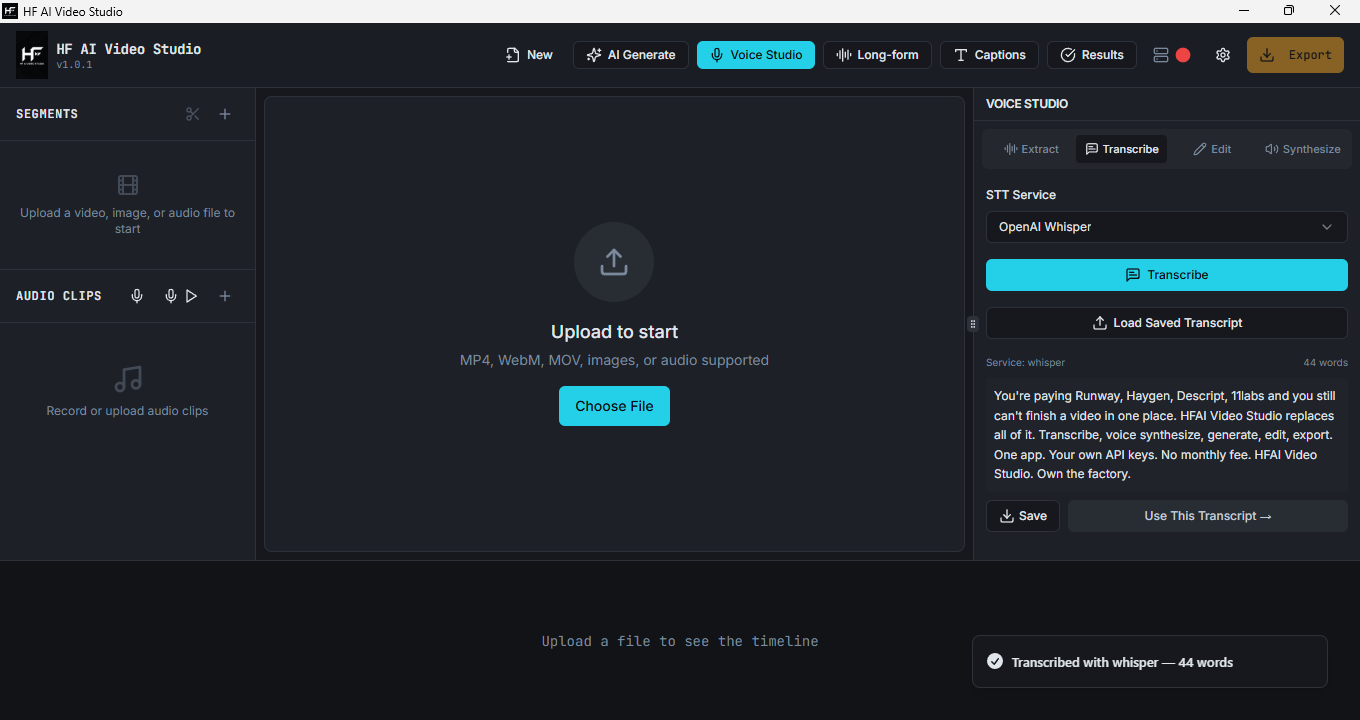Click the 'Transcribed with whisper' toast notification
This screenshot has width=1360, height=720.
pyautogui.click(x=1150, y=662)
